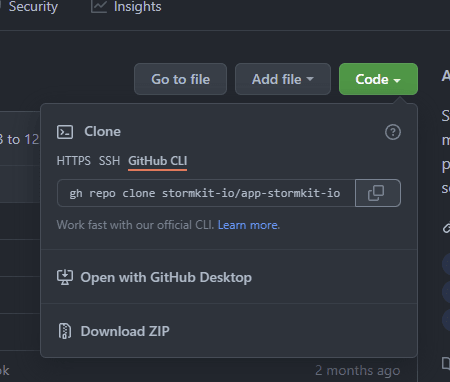Click the gh repo clone command field

(206, 193)
